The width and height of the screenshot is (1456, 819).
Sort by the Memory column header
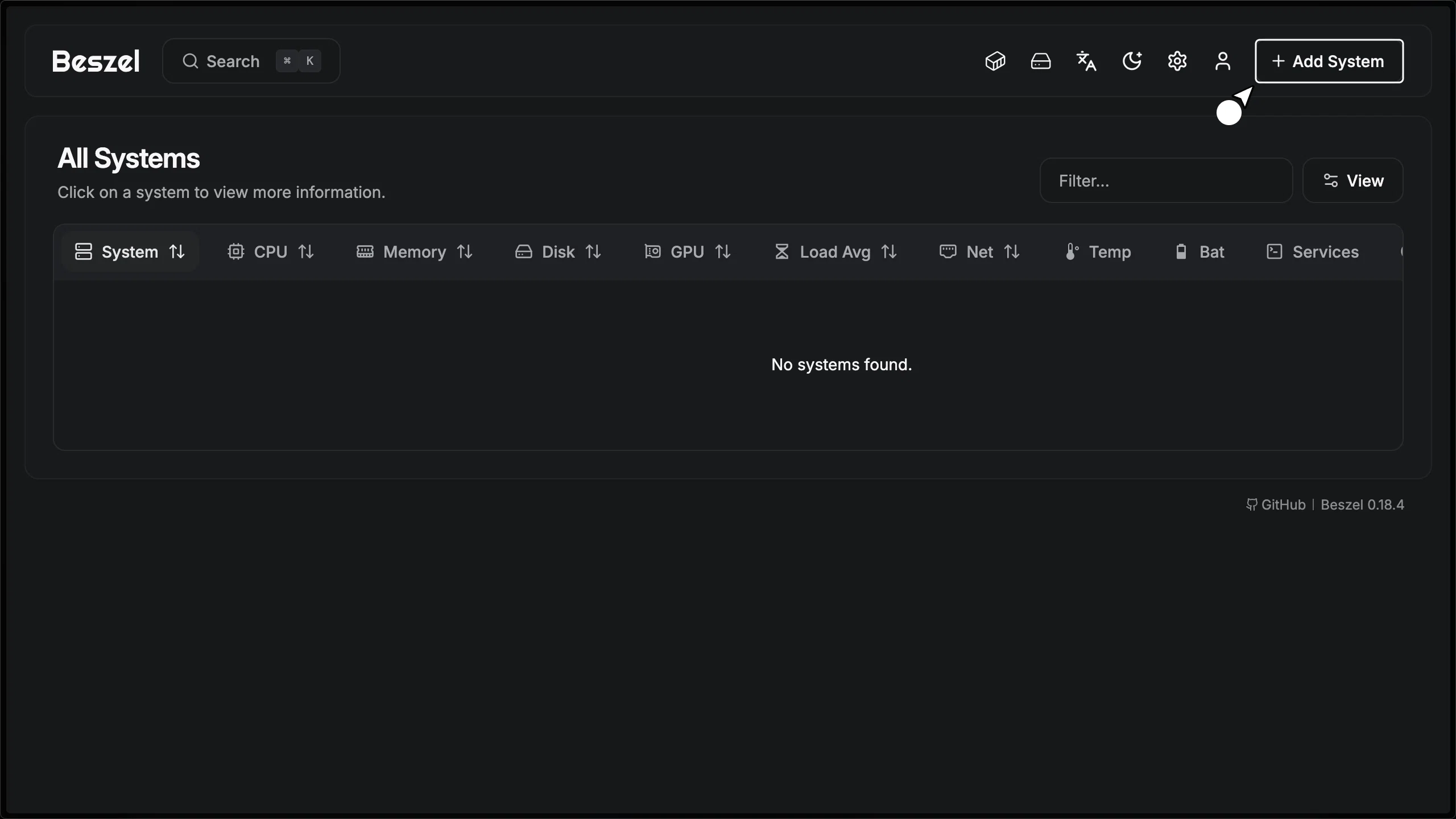415,252
